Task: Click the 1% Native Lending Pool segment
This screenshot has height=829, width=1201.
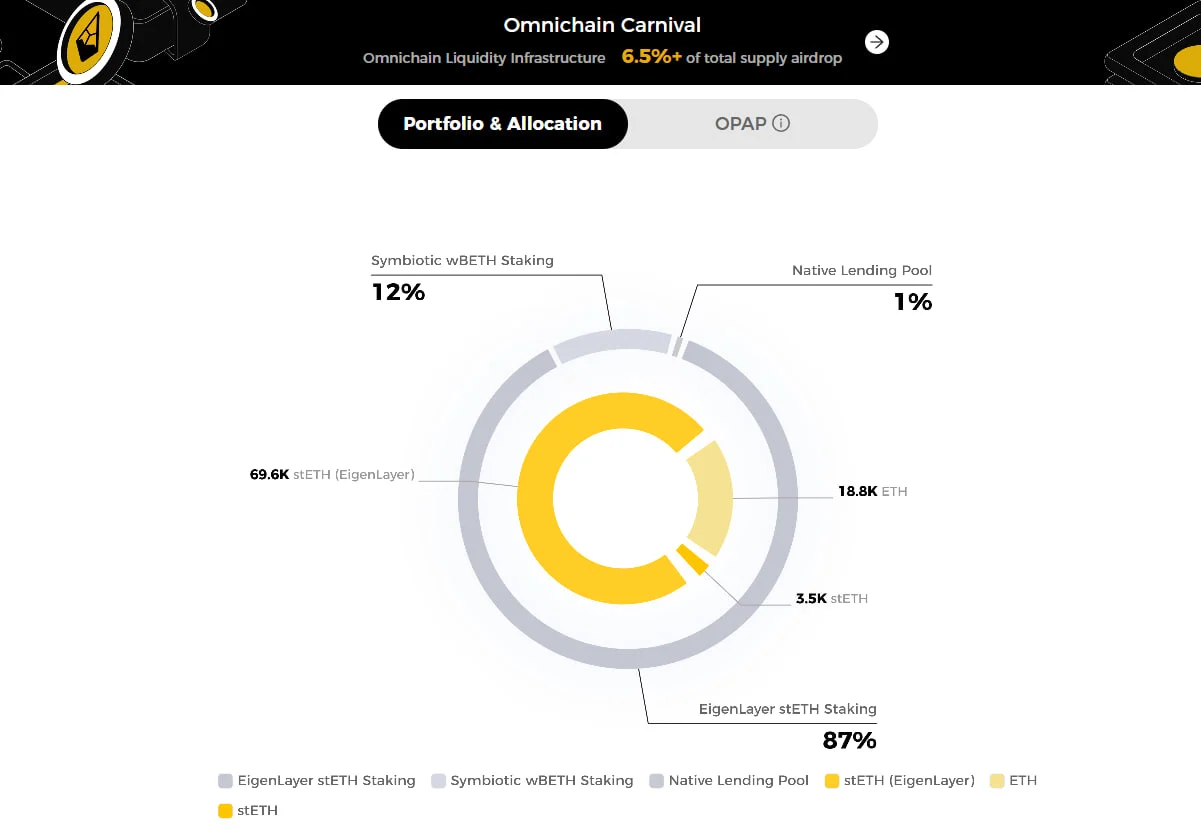Action: [680, 345]
